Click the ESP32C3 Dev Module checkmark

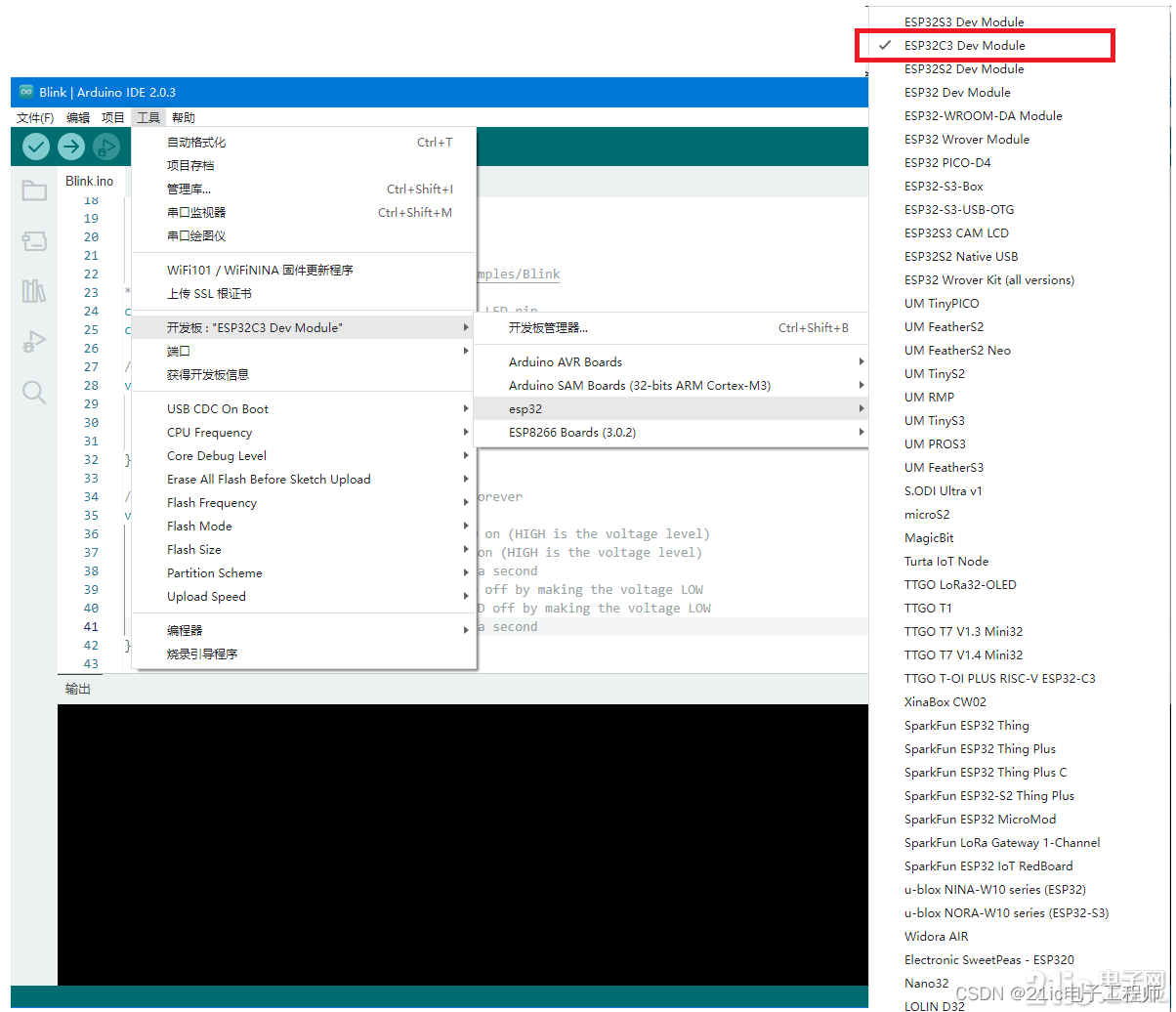click(885, 45)
